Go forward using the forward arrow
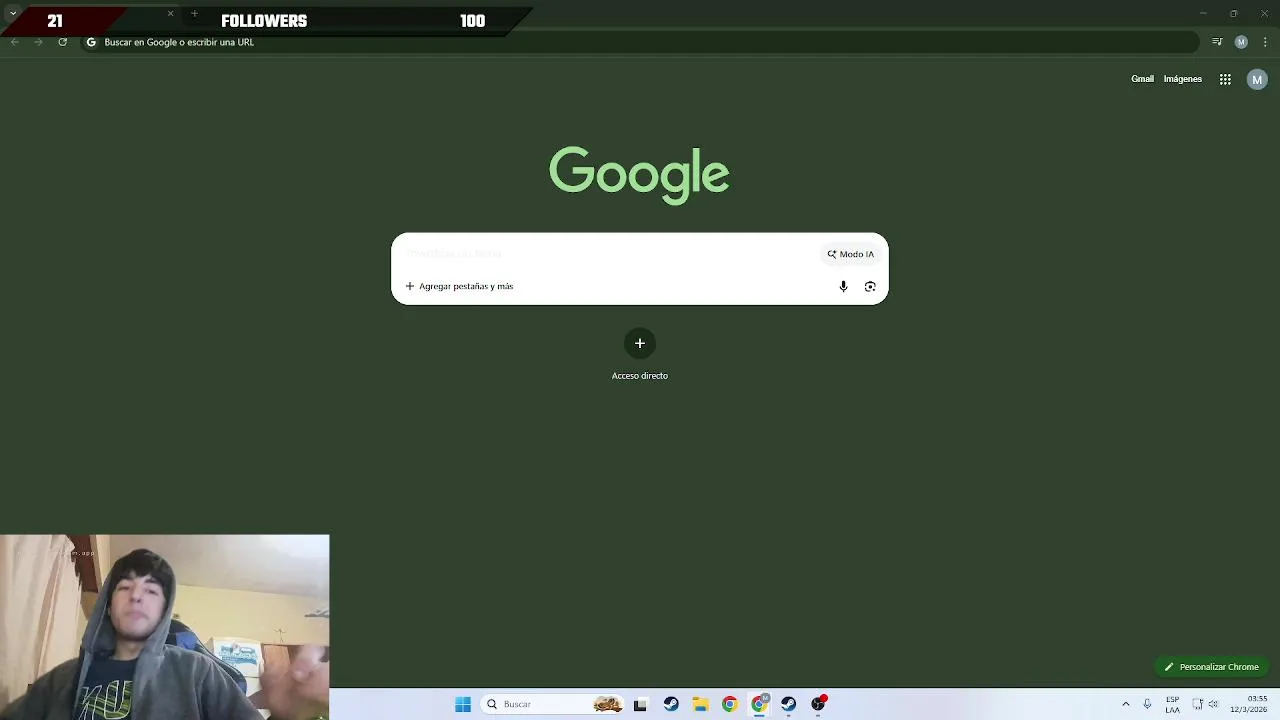1280x720 pixels. (x=38, y=42)
